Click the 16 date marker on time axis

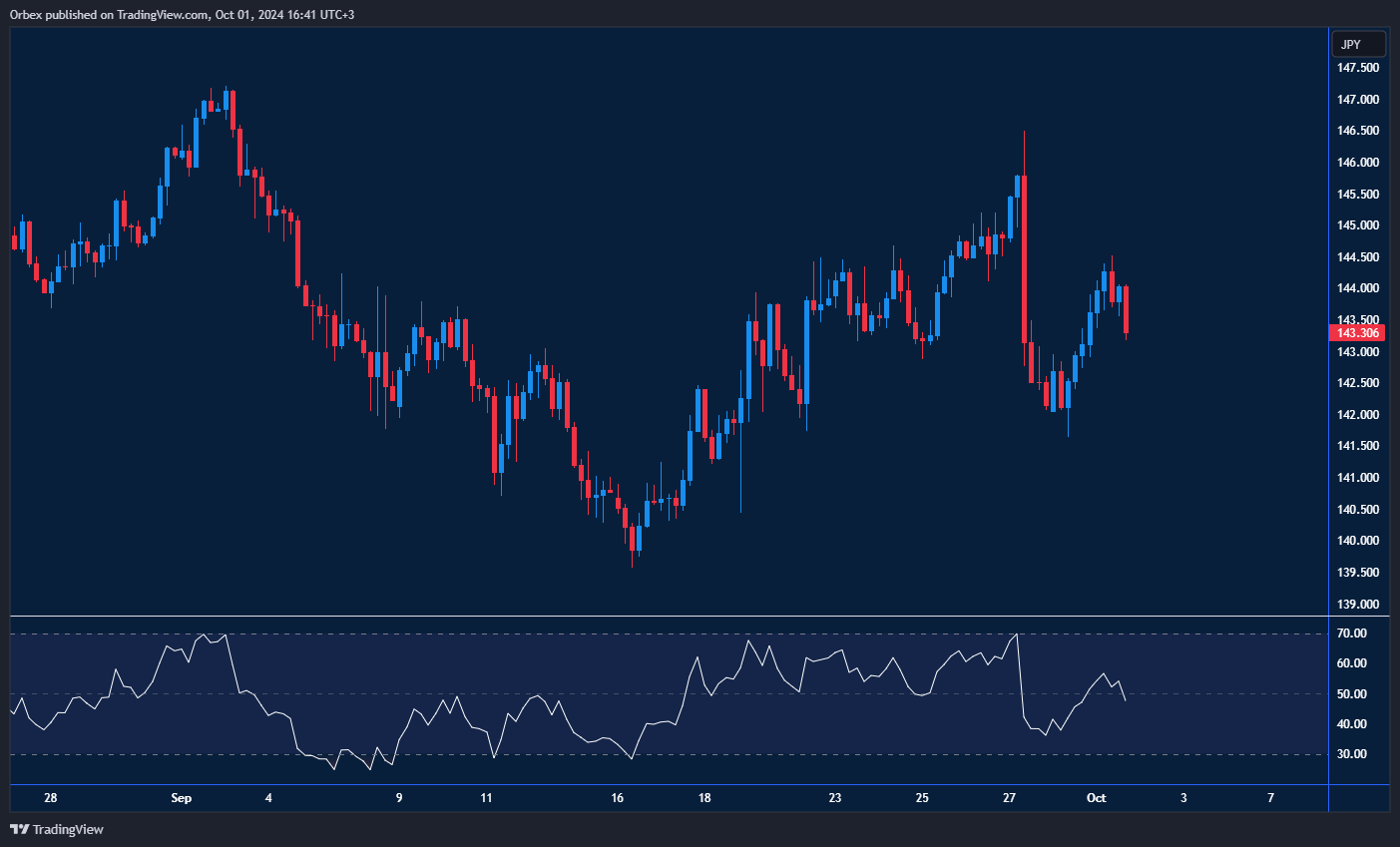tap(618, 798)
